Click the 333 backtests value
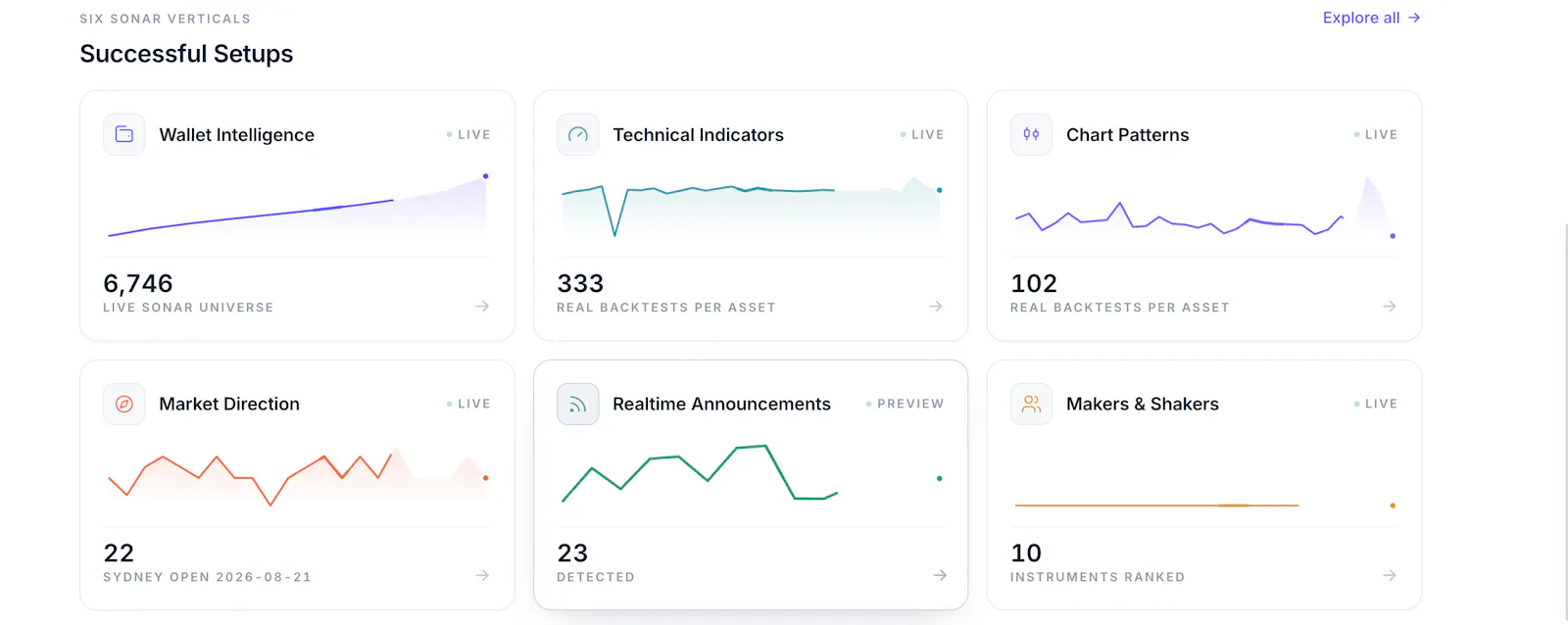This screenshot has height=625, width=1568. click(x=580, y=283)
